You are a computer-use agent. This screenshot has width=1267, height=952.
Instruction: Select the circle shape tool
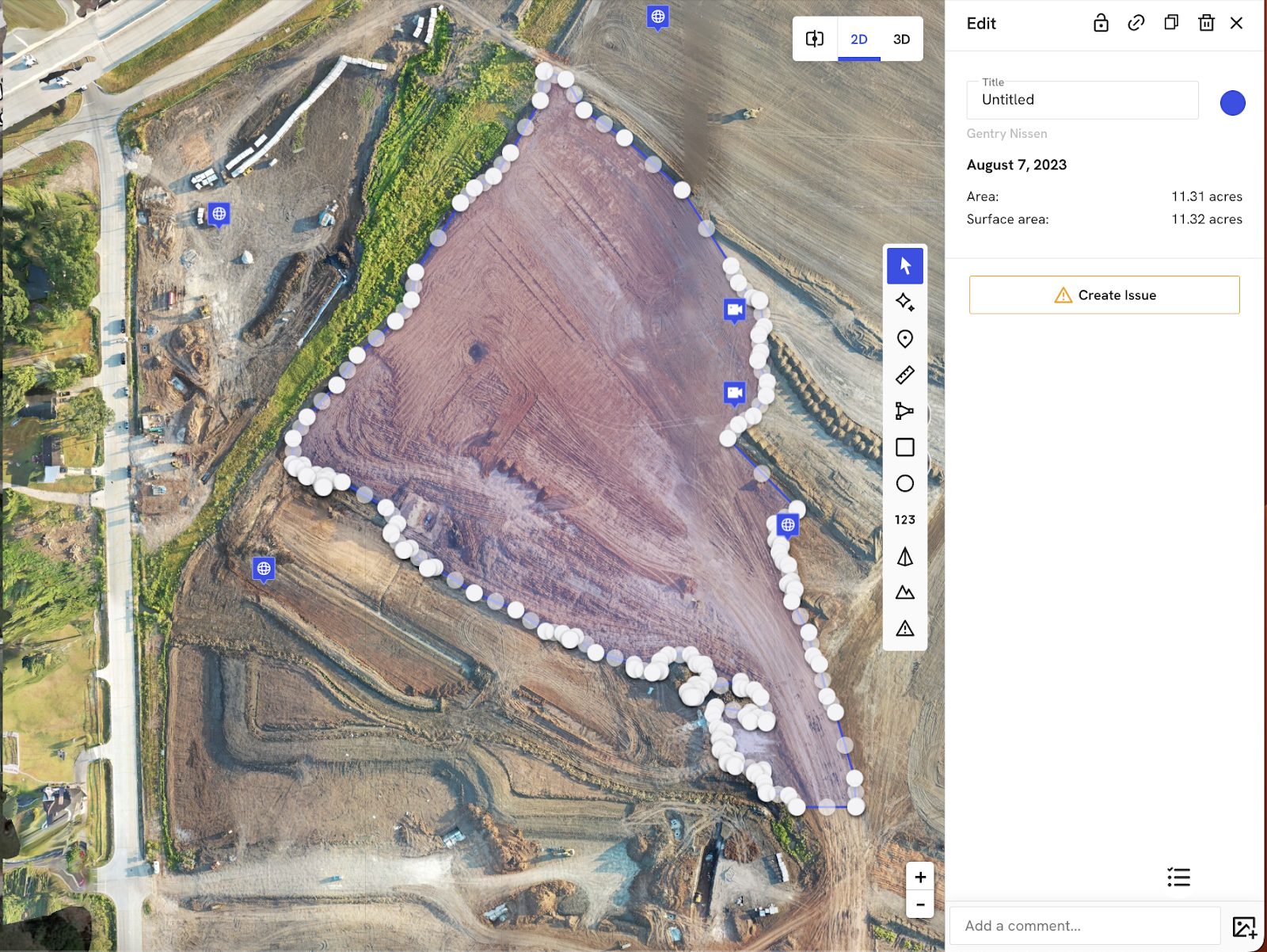pos(904,484)
